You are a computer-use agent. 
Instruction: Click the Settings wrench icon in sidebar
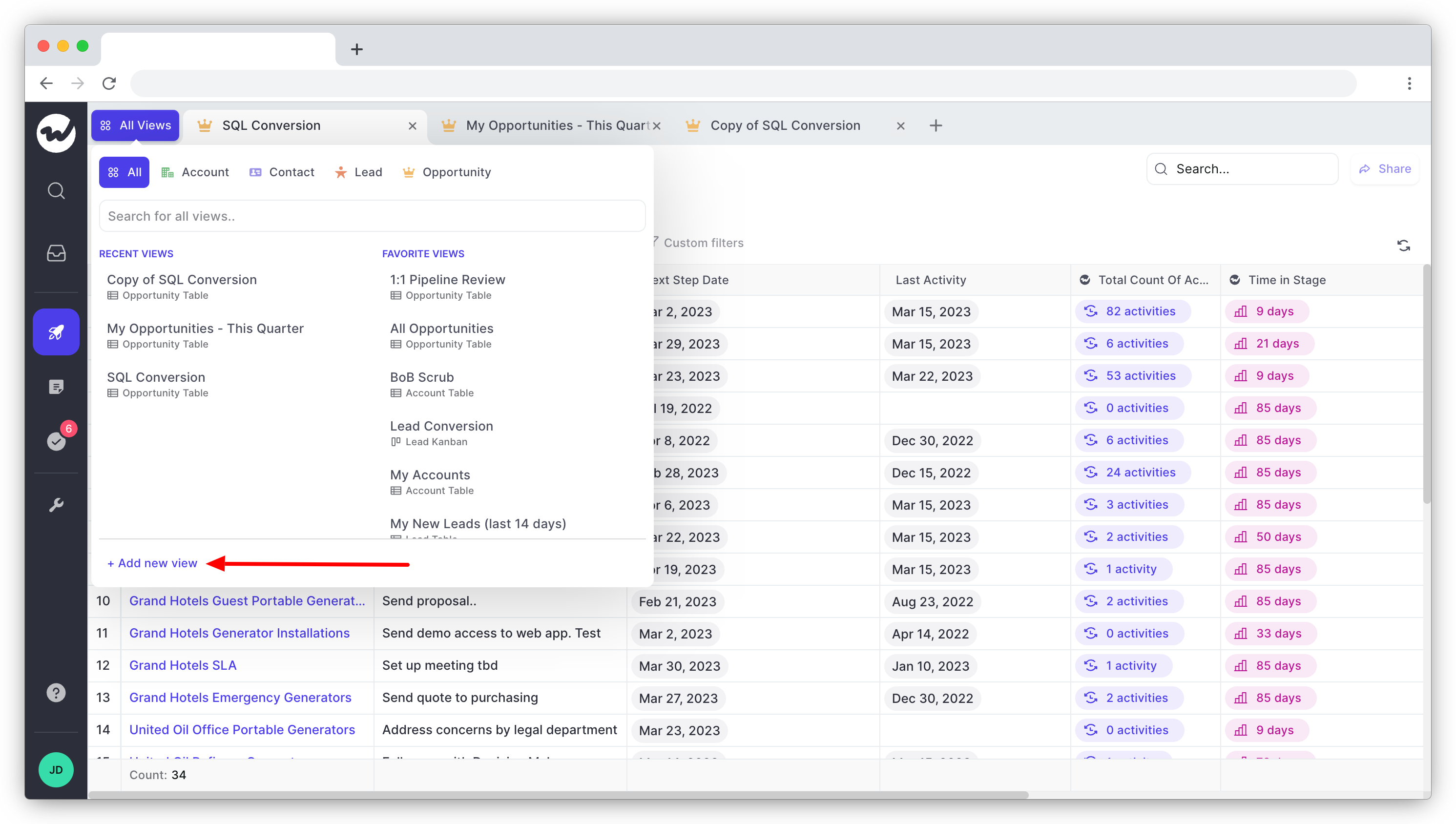pos(57,503)
